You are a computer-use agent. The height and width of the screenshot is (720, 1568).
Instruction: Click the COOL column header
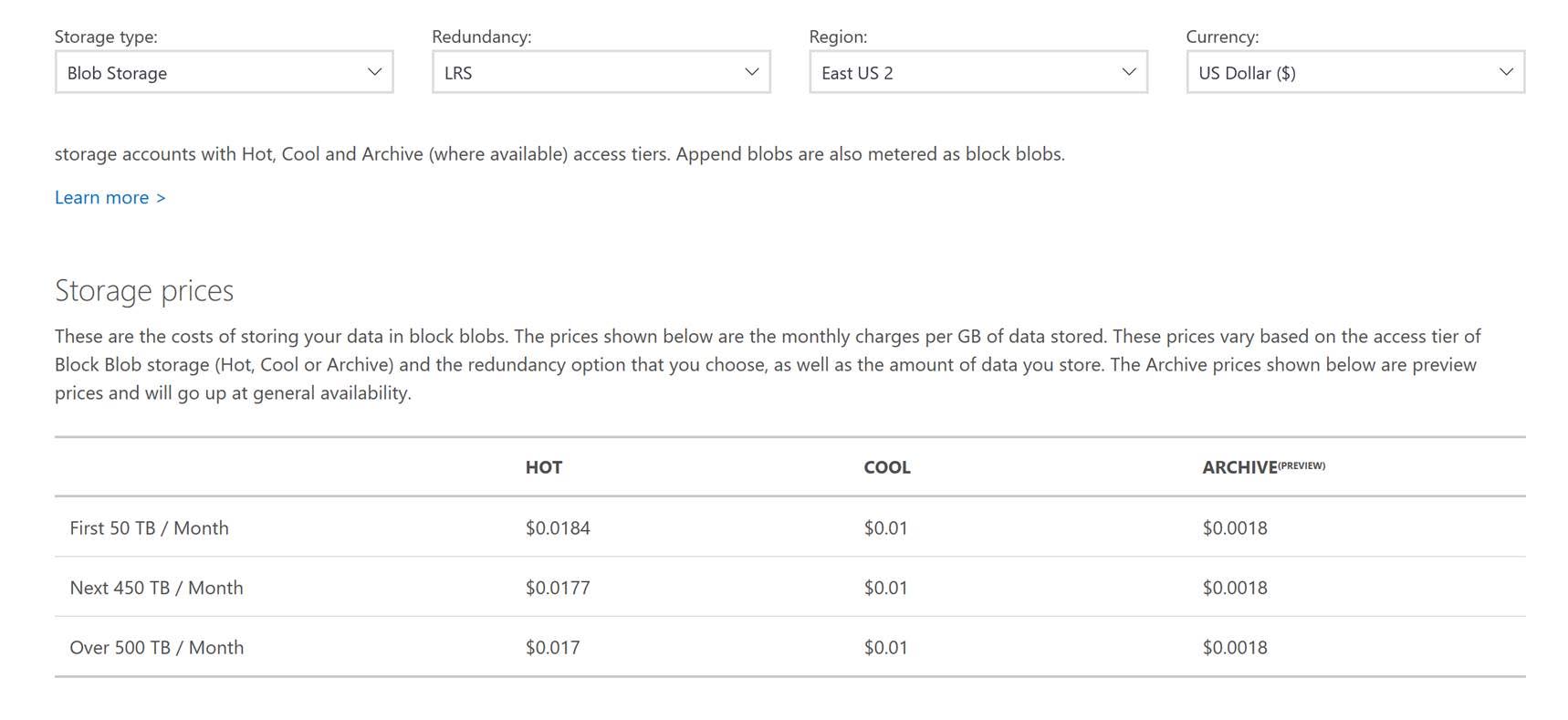(x=887, y=467)
